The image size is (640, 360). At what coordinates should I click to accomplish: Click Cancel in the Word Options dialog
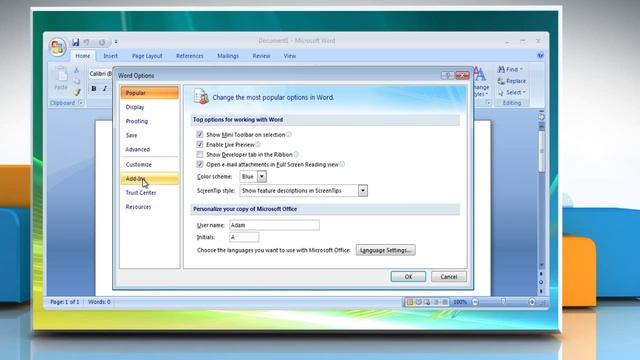[x=449, y=277]
